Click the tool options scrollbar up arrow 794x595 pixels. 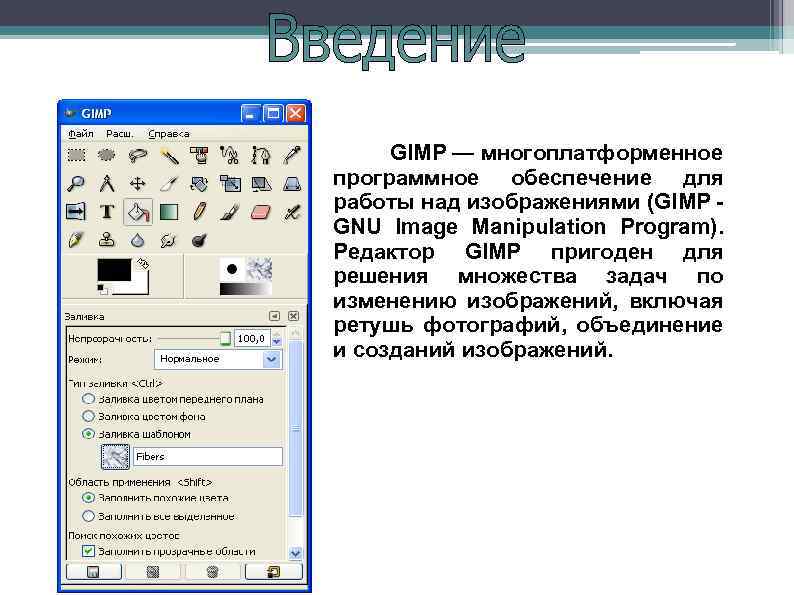(x=295, y=333)
